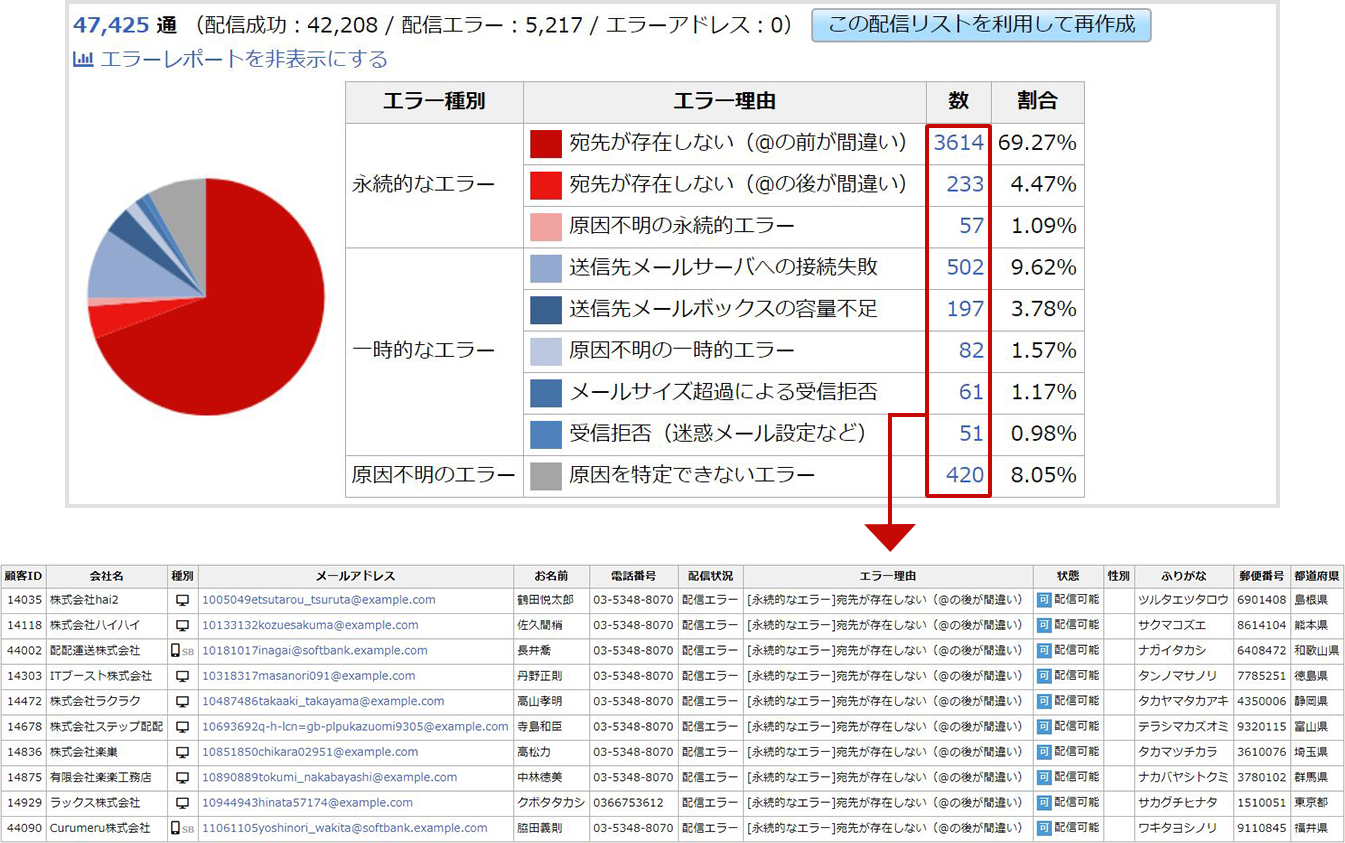The image size is (1345, 843).
Task: Open the 57 unknown permanent errors link
Action: tap(972, 226)
